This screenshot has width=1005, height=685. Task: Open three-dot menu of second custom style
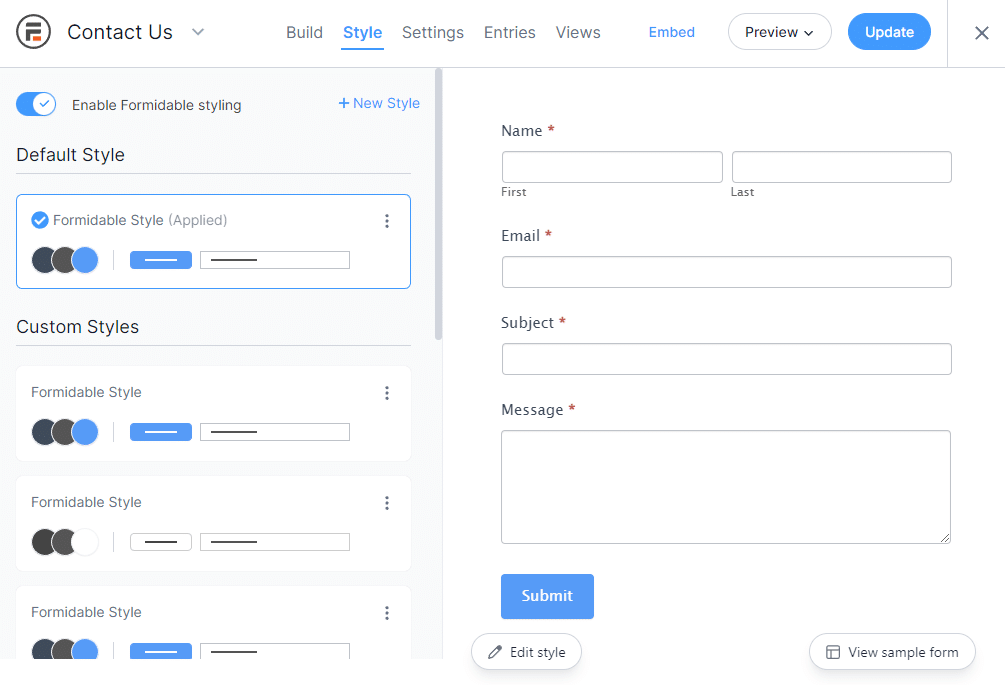pos(386,503)
